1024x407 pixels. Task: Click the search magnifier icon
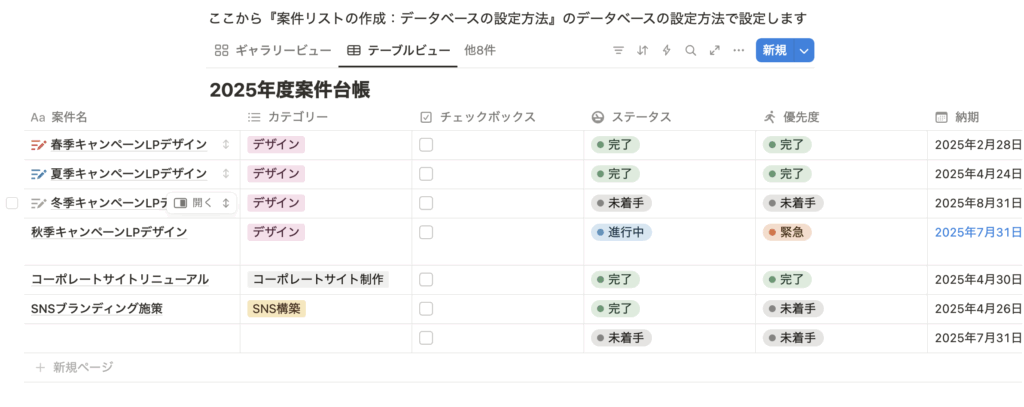pos(690,50)
